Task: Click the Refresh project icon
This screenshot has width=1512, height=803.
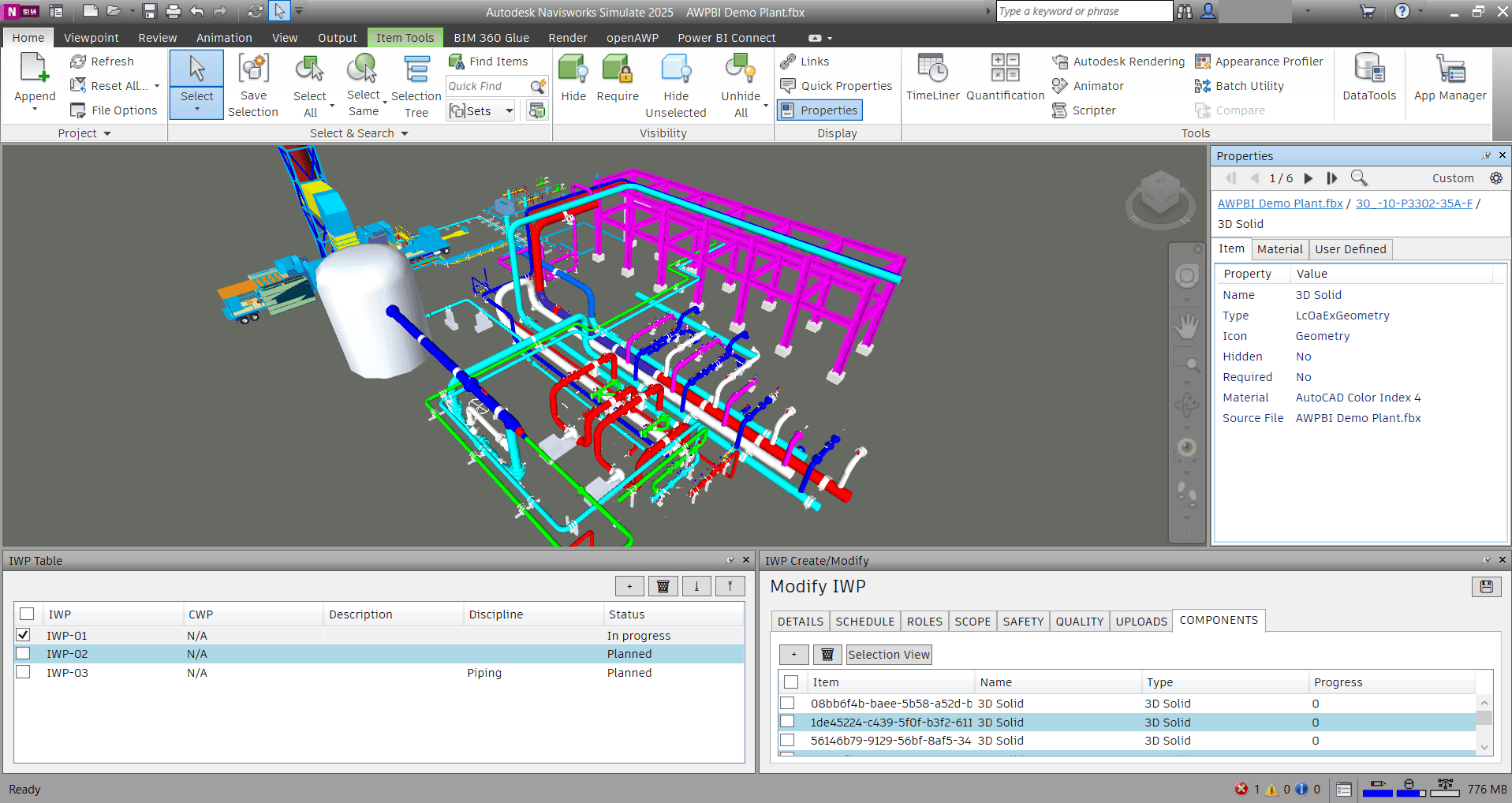Action: (78, 62)
